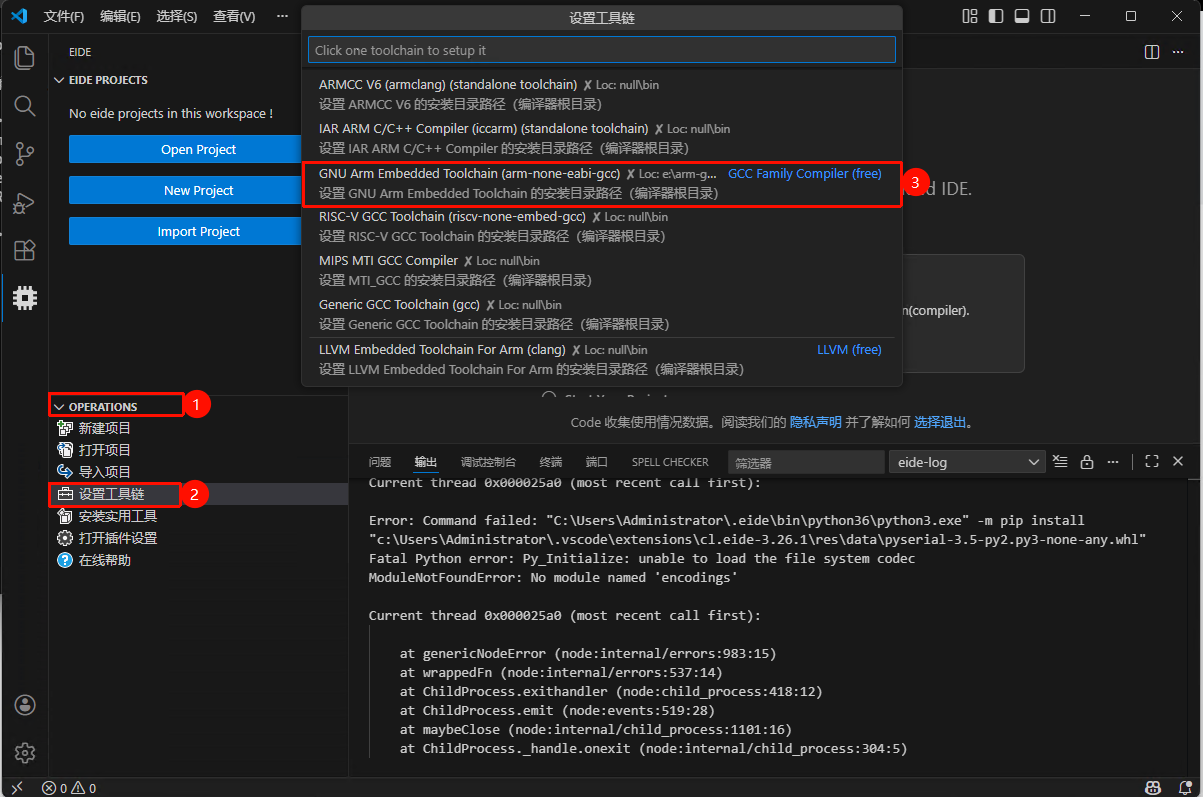The width and height of the screenshot is (1203, 797).
Task: Open the Manage gear icon
Action: 25,752
